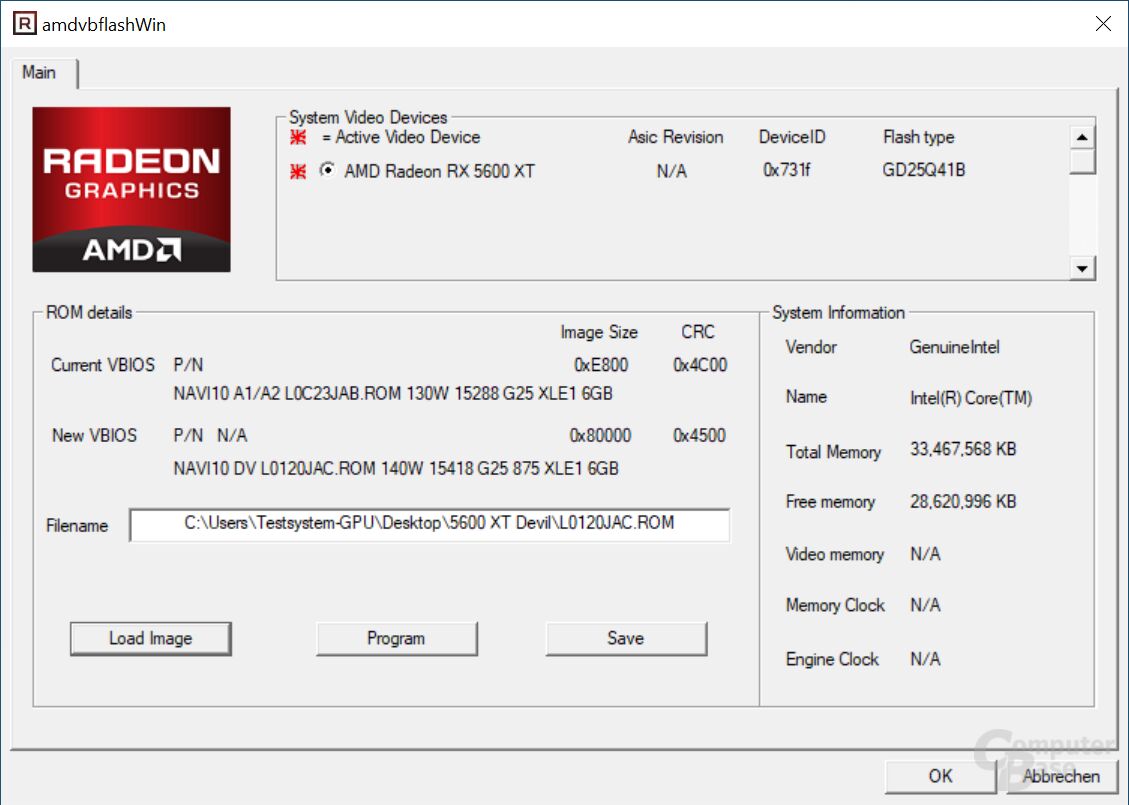Click the New VBIOS label
The height and width of the screenshot is (805, 1129).
coord(94,436)
